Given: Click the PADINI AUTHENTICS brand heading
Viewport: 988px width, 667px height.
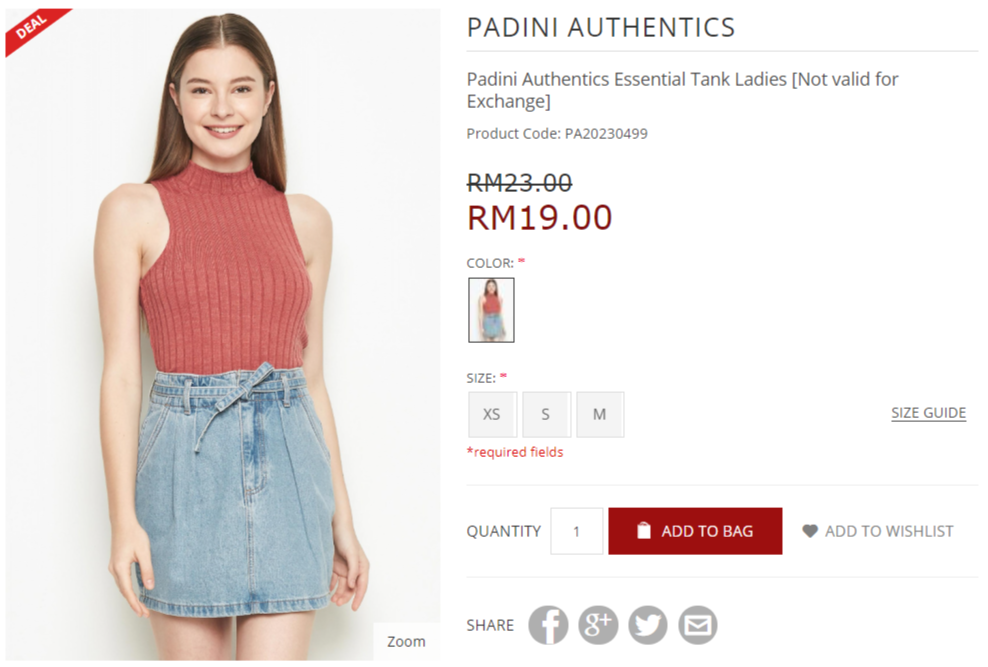Looking at the screenshot, I should (x=600, y=28).
